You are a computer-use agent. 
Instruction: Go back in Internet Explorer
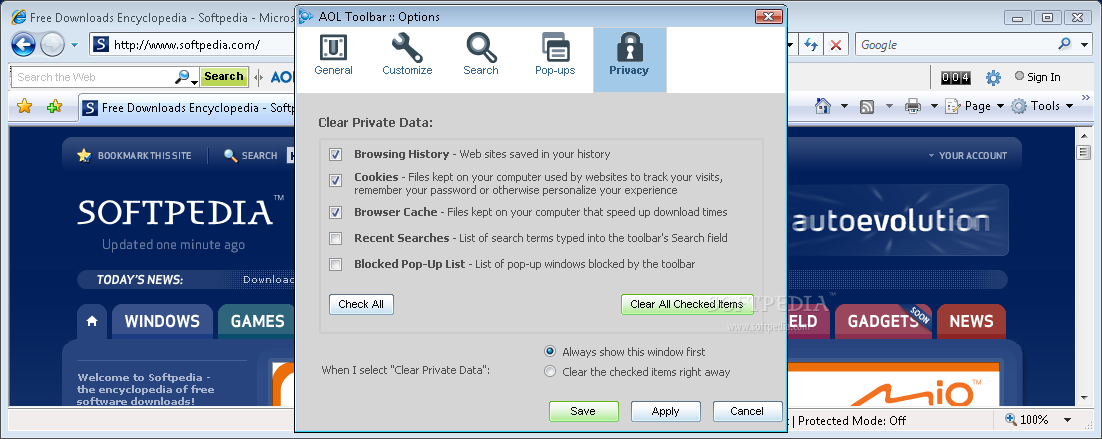[x=24, y=45]
